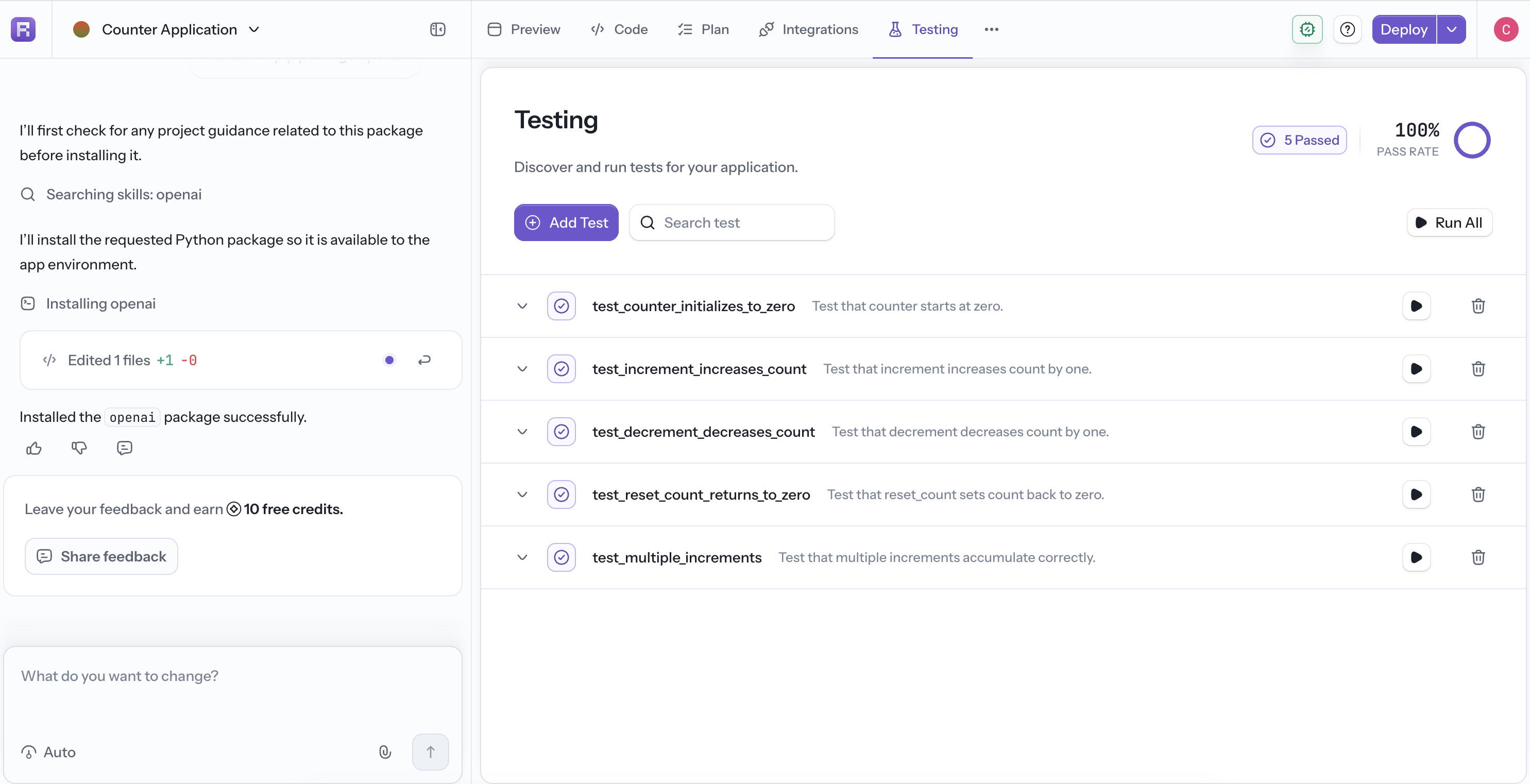Click the purple dot on Edited files card
Image resolution: width=1530 pixels, height=784 pixels.
389,360
